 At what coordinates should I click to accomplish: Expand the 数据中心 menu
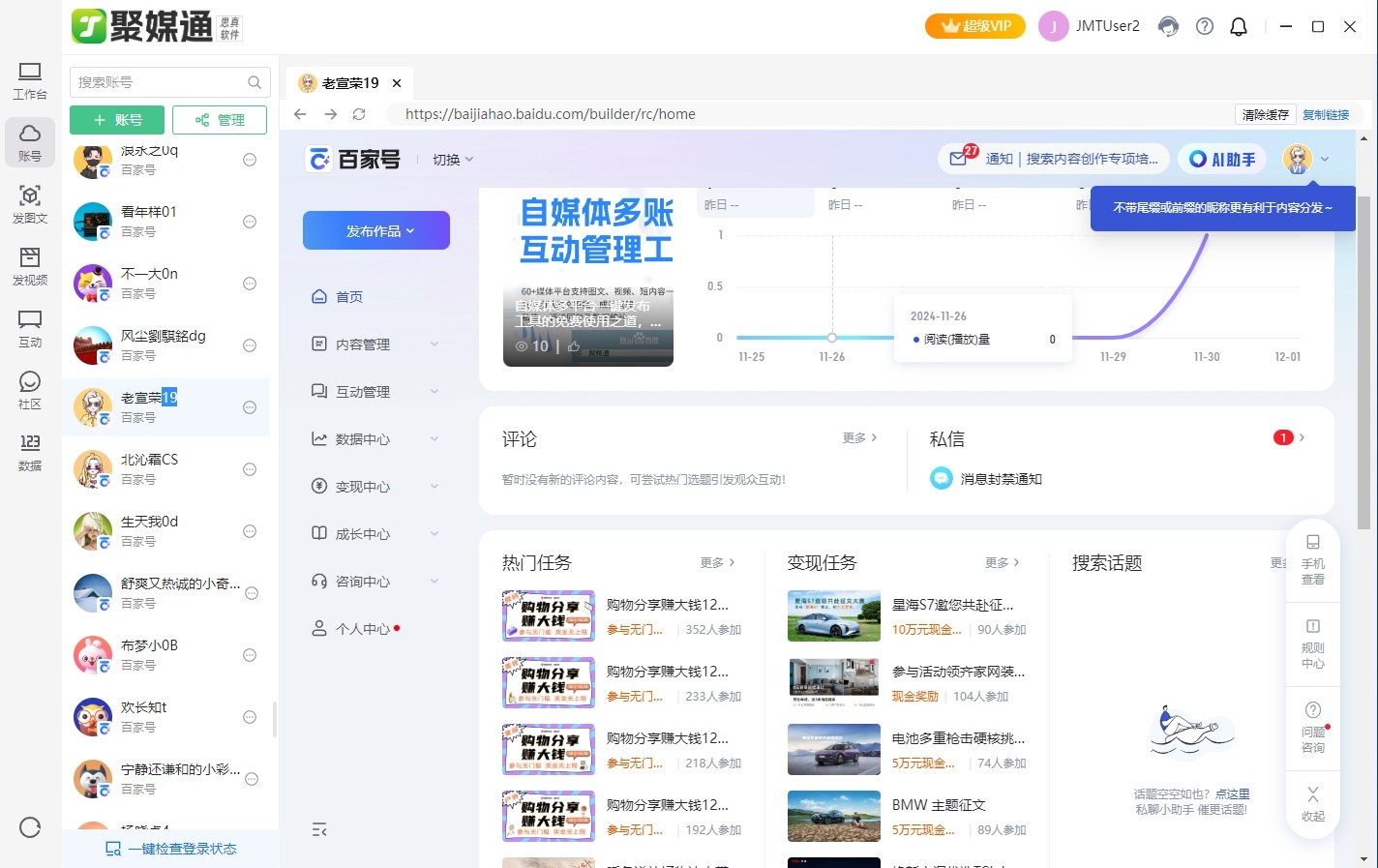[x=374, y=439]
